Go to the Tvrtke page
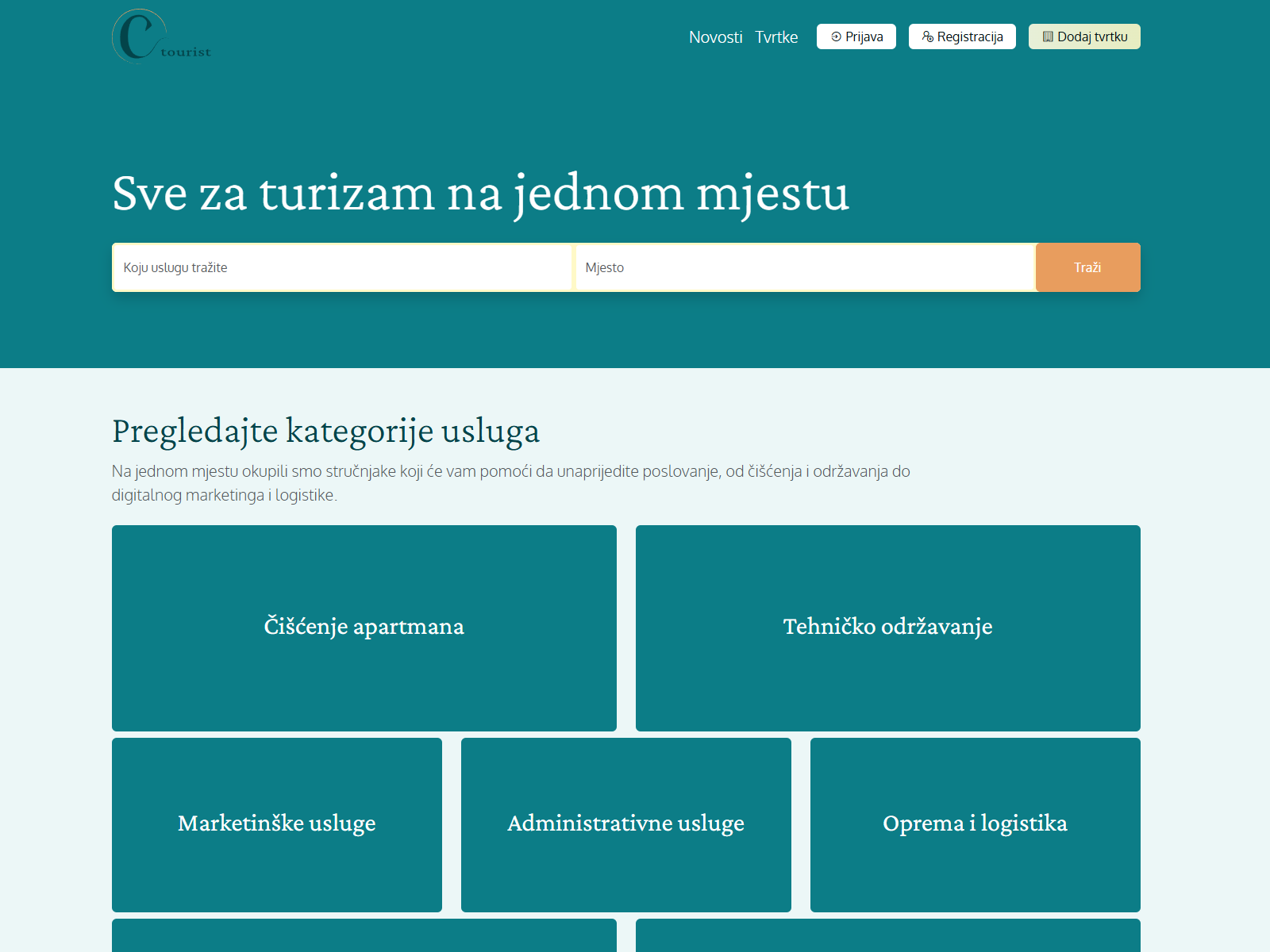The image size is (1270, 952). (x=775, y=37)
